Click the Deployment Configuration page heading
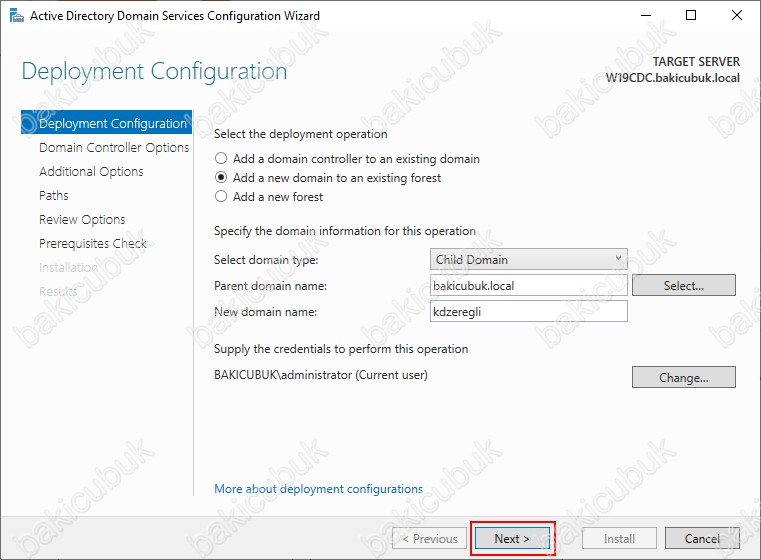 click(x=154, y=71)
